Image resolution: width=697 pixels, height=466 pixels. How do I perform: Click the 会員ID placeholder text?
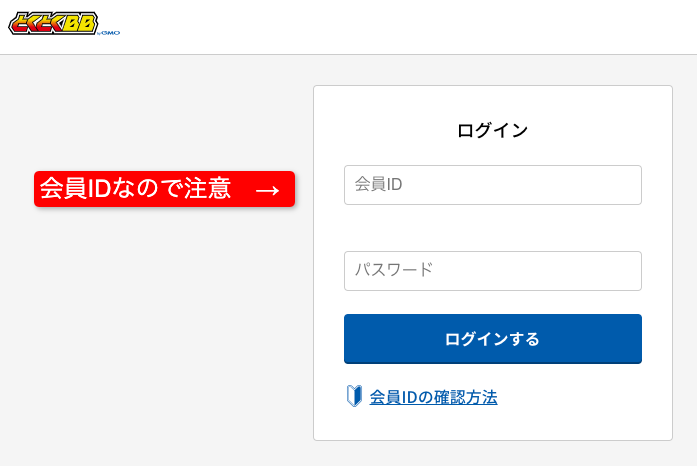pos(378,184)
